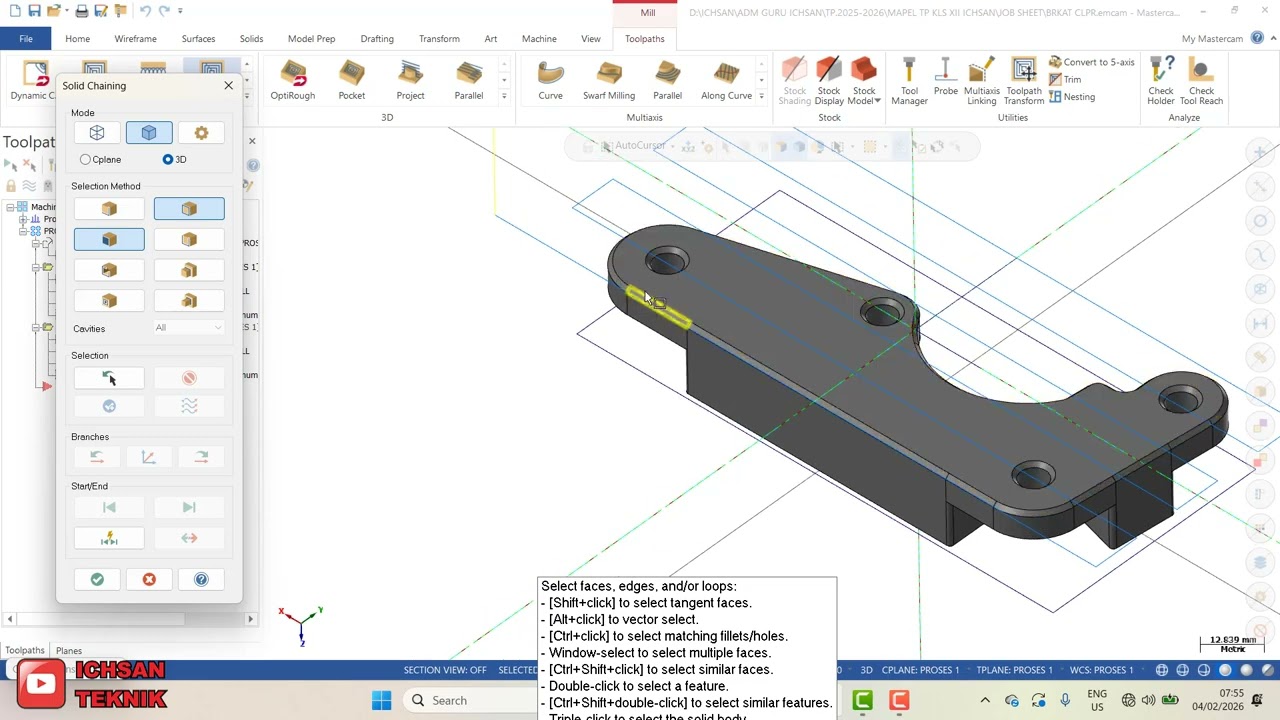Open Multiaxis Linking

(x=981, y=81)
